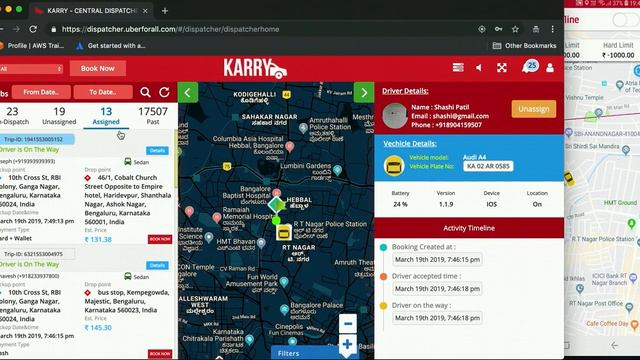Click the saved password key icon
This screenshot has height=360, width=640.
click(x=498, y=29)
